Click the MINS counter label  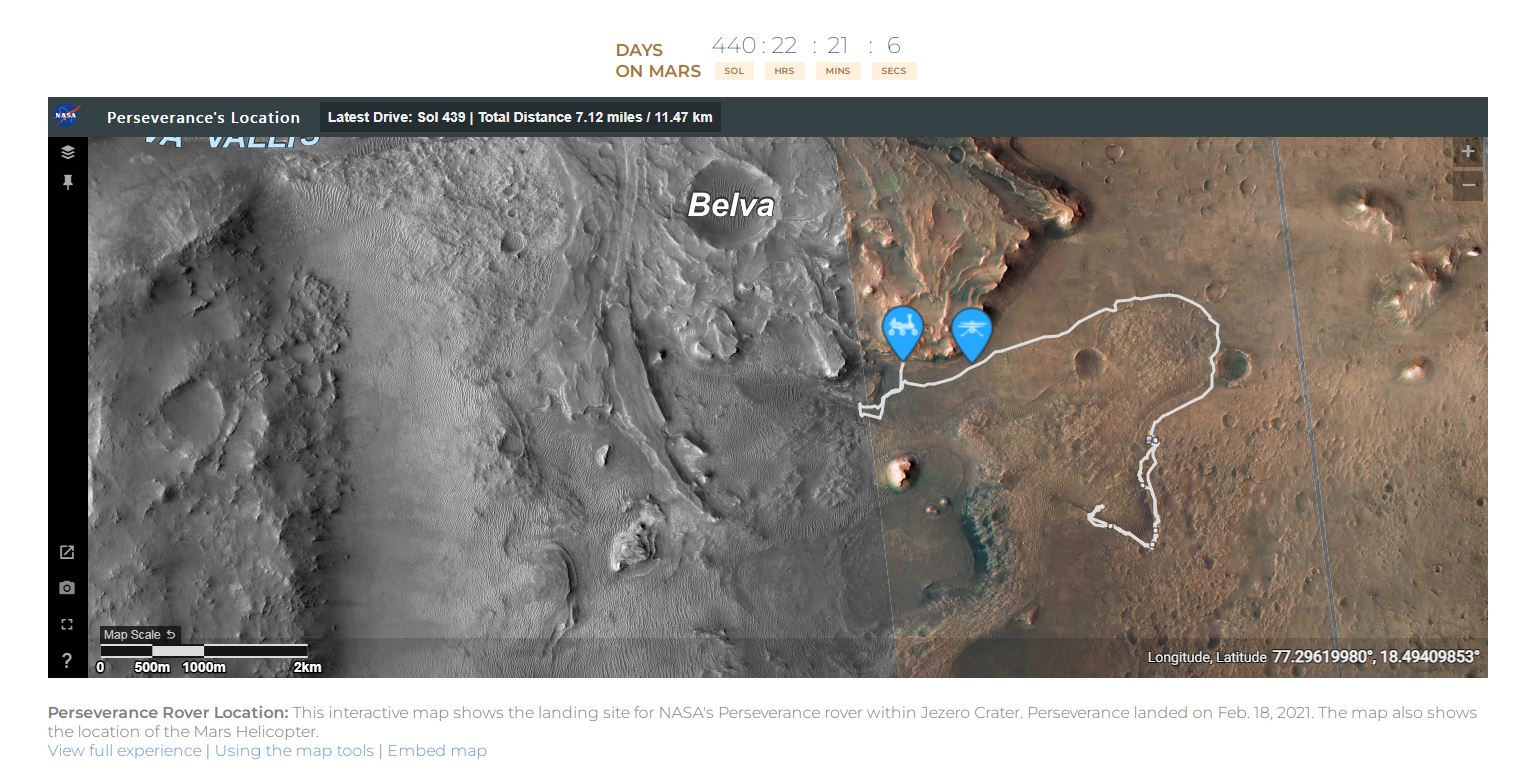coord(838,71)
